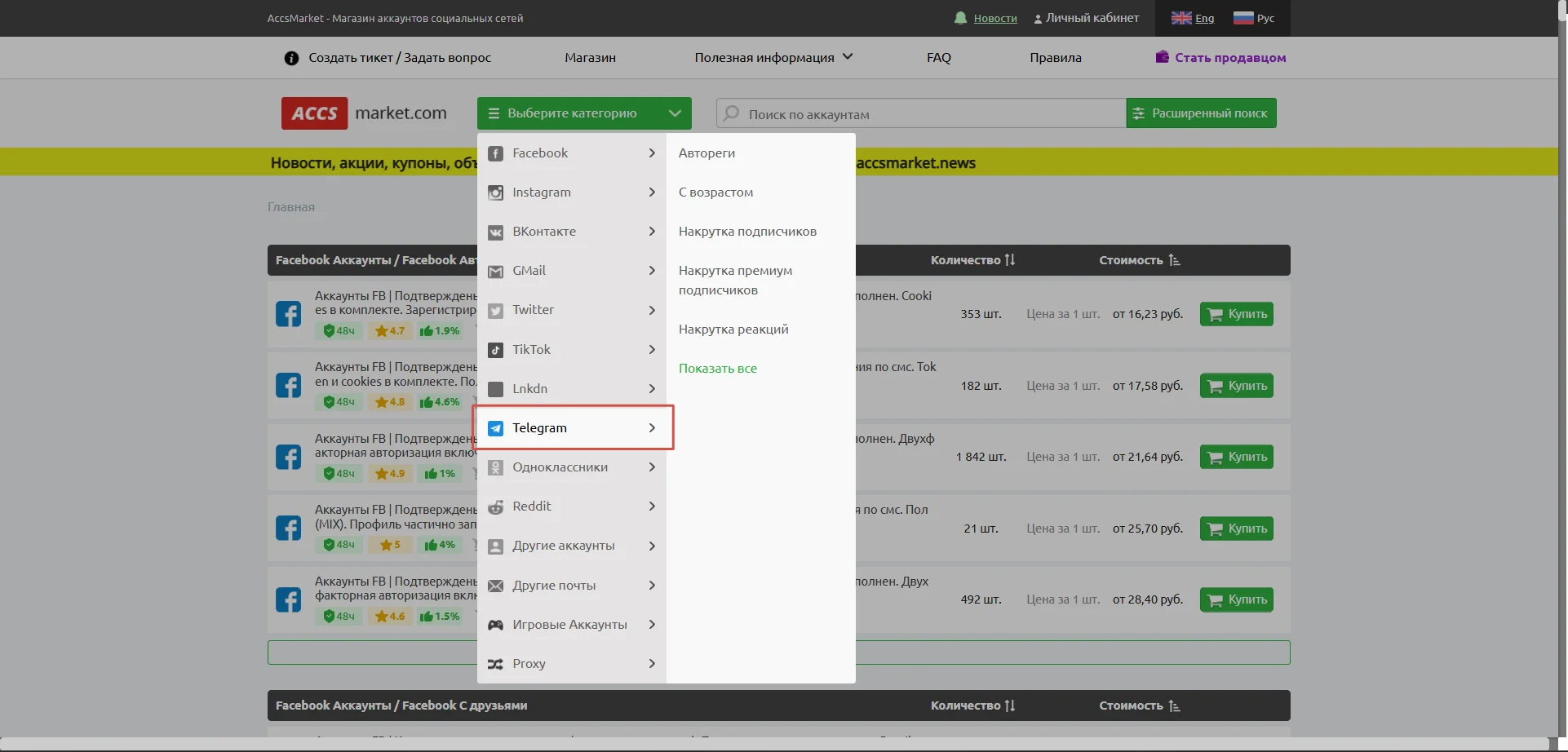This screenshot has width=1568, height=752.
Task: Click the FAQ navigation link
Action: [939, 58]
